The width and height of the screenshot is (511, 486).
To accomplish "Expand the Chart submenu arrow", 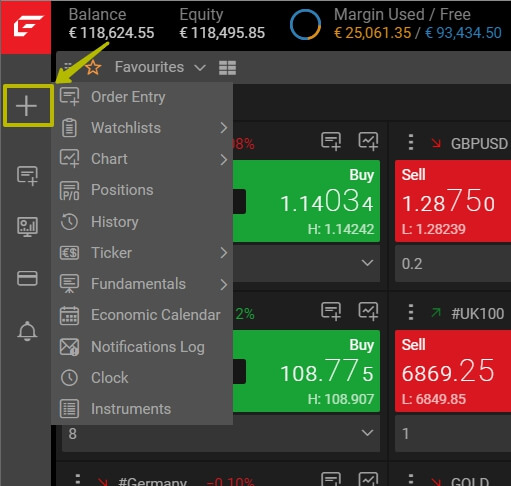I will click(x=224, y=160).
